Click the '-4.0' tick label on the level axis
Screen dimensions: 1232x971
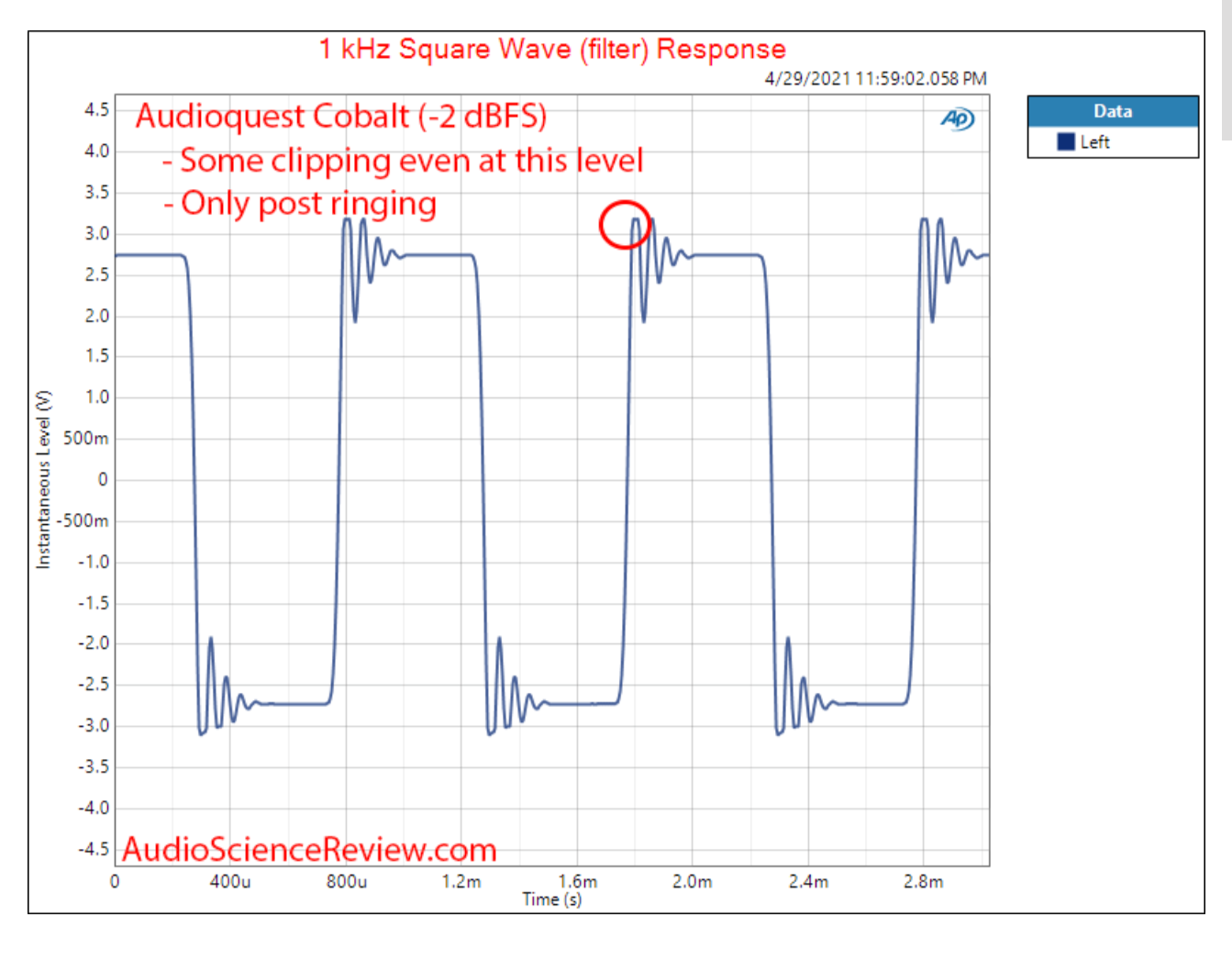coord(94,808)
